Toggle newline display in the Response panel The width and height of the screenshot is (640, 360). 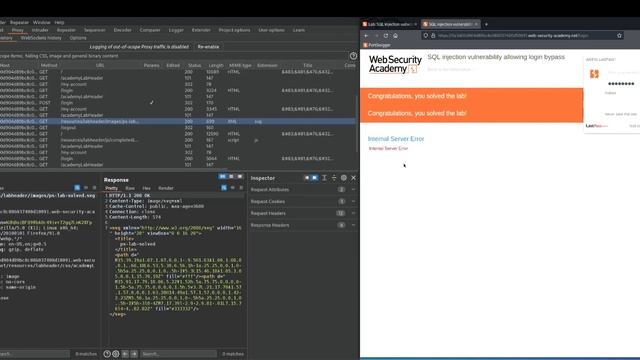233,188
